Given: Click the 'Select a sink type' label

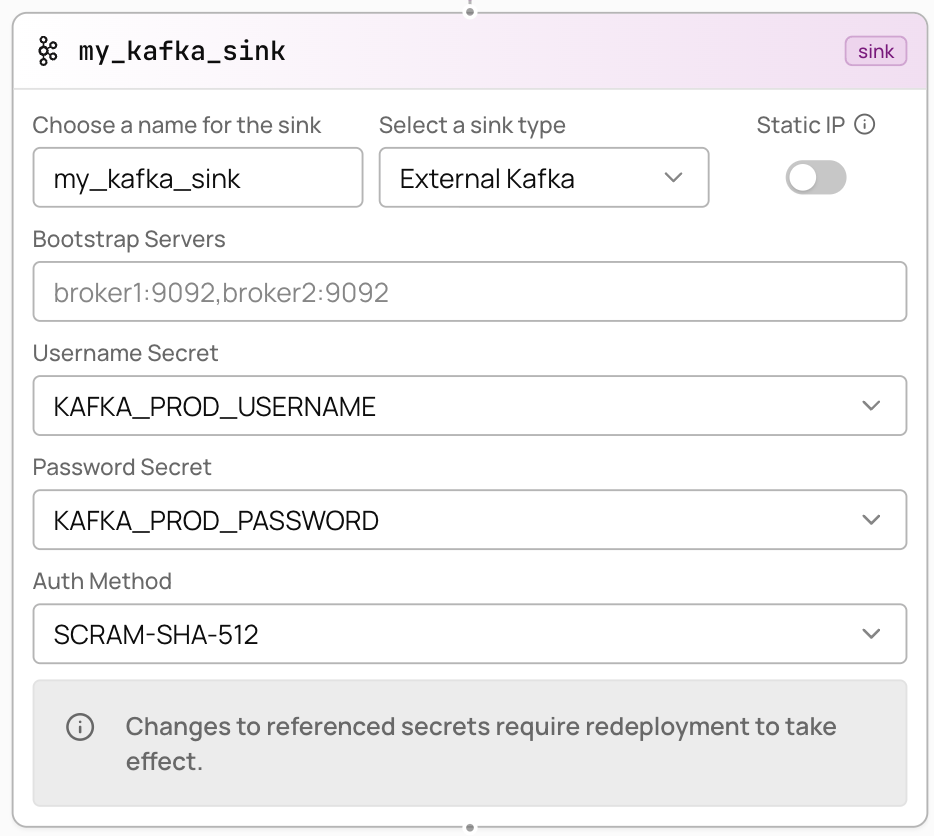Looking at the screenshot, I should (x=472, y=125).
